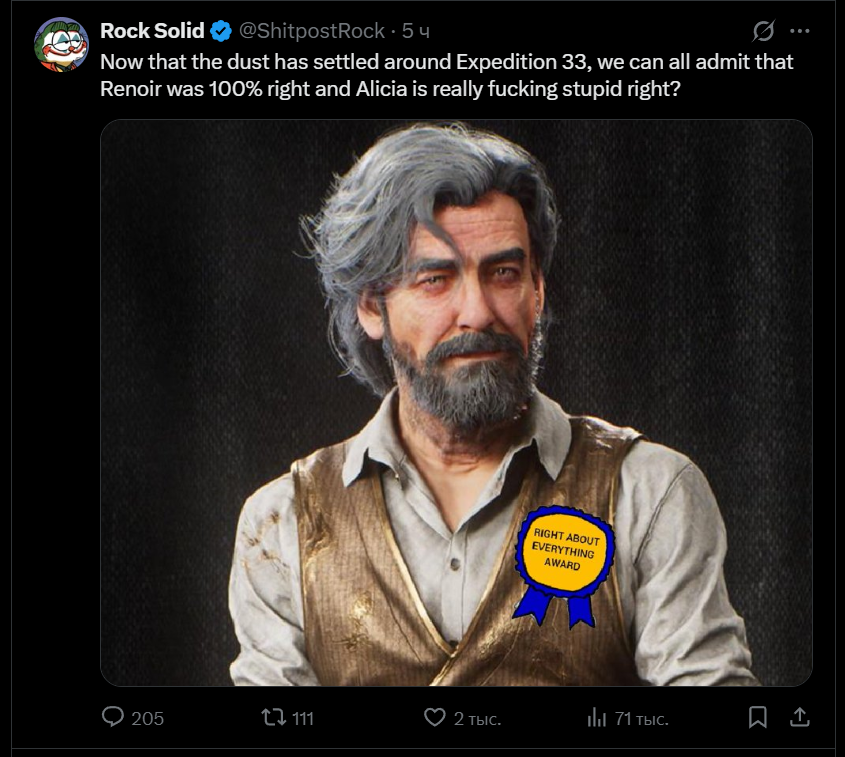Screen dimensions: 845x757
Task: Open the repost arrows menu
Action: point(272,717)
